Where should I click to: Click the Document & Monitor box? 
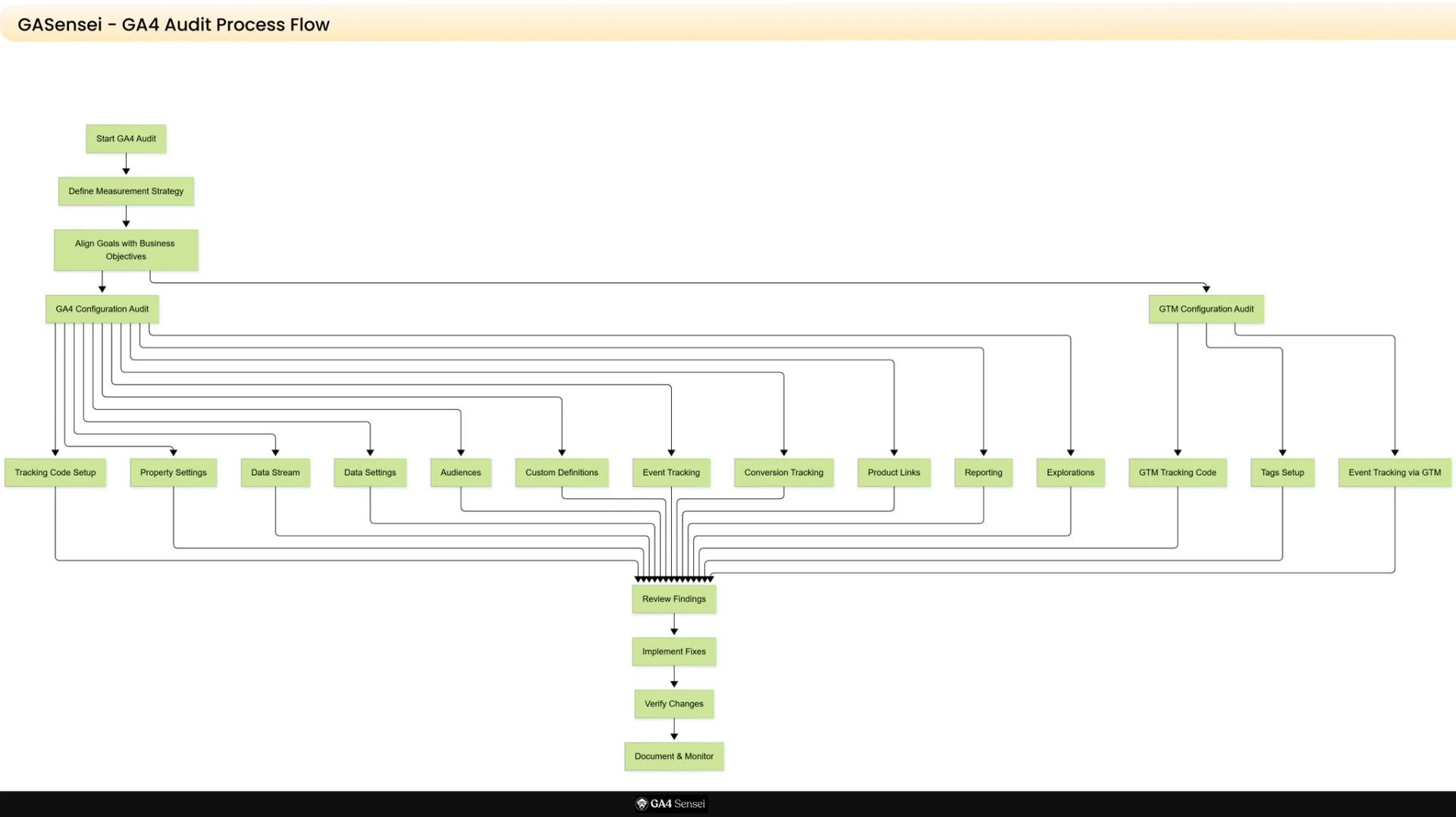[x=673, y=756]
